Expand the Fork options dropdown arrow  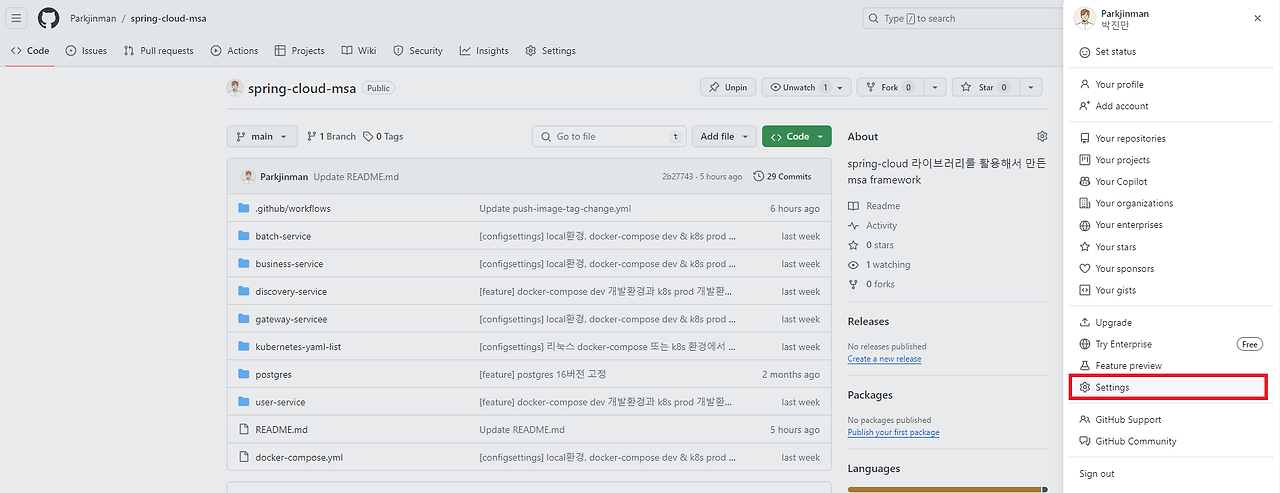[x=933, y=87]
